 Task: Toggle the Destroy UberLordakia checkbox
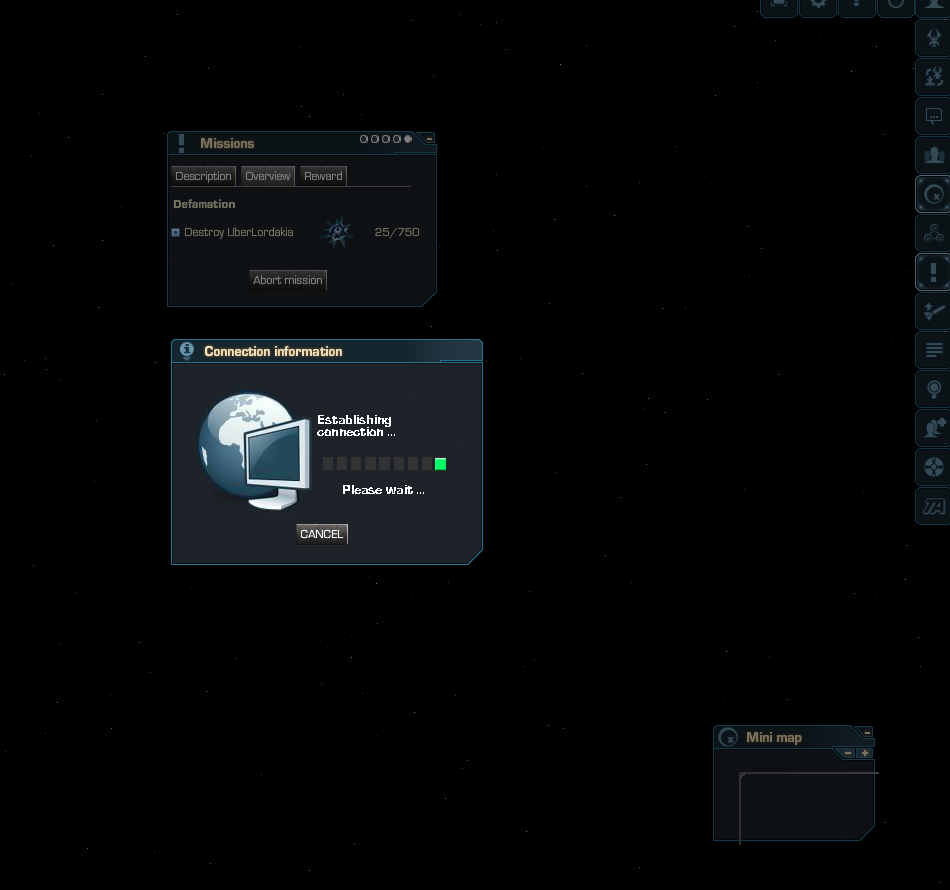pyautogui.click(x=176, y=233)
